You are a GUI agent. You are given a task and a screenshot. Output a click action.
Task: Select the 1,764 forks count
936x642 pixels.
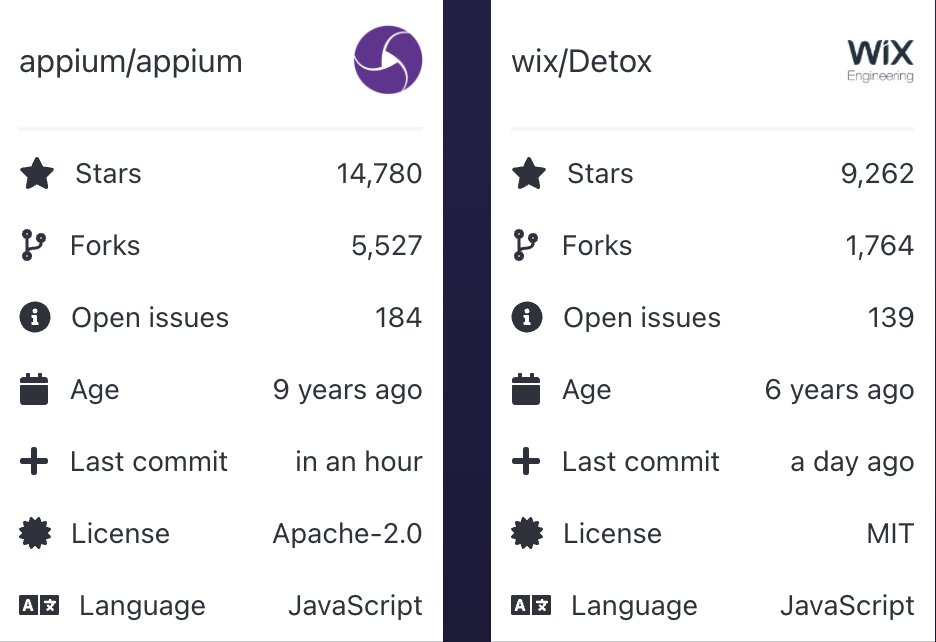pyautogui.click(x=880, y=245)
